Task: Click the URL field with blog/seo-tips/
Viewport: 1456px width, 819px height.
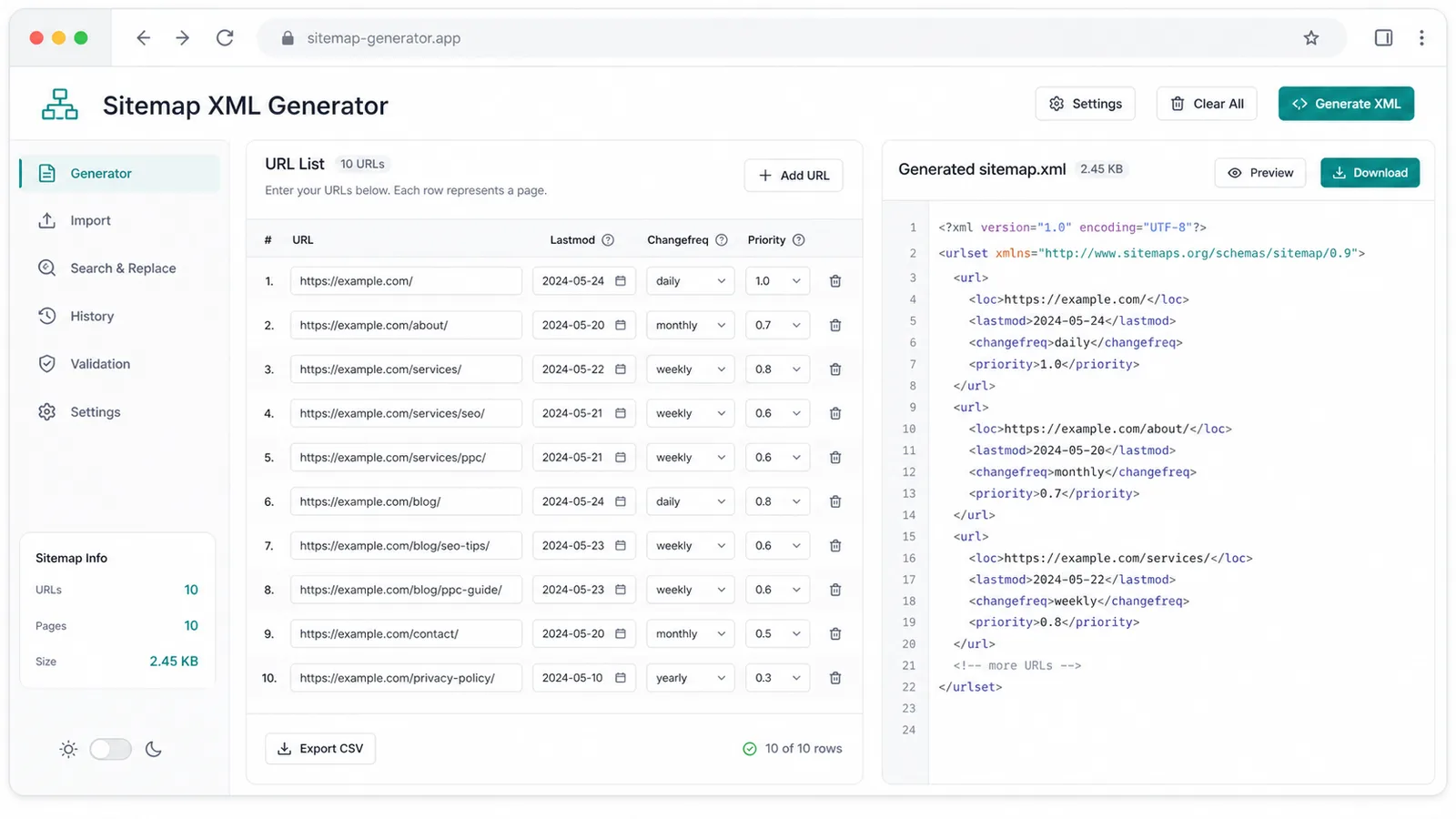Action: point(406,546)
